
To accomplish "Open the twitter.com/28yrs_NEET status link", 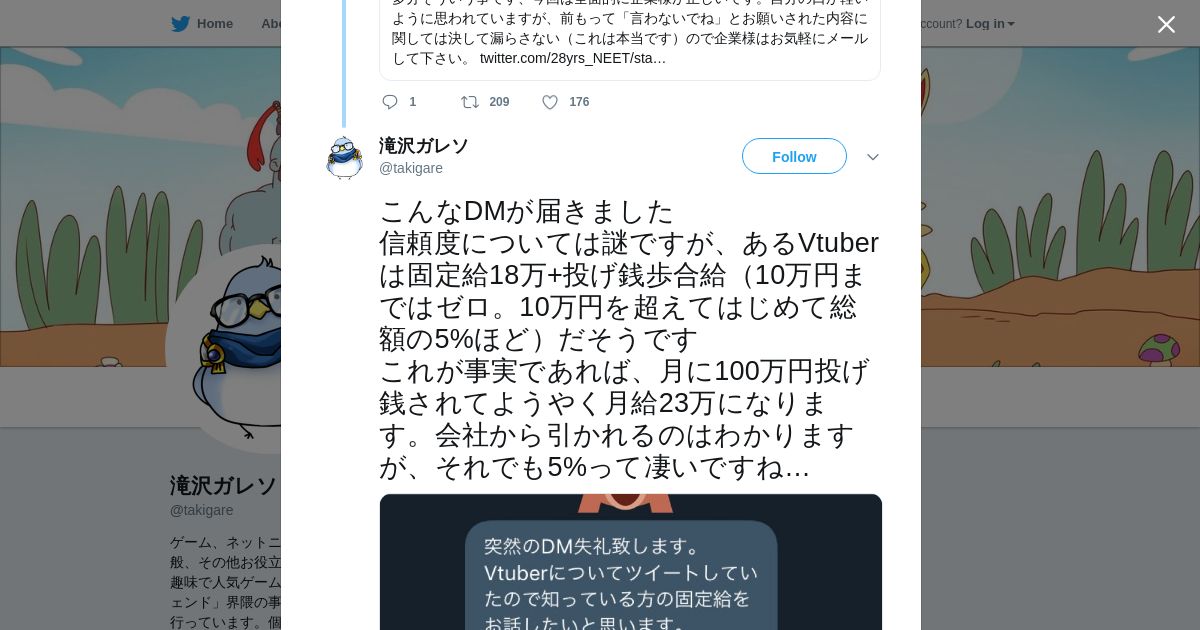I will point(573,58).
